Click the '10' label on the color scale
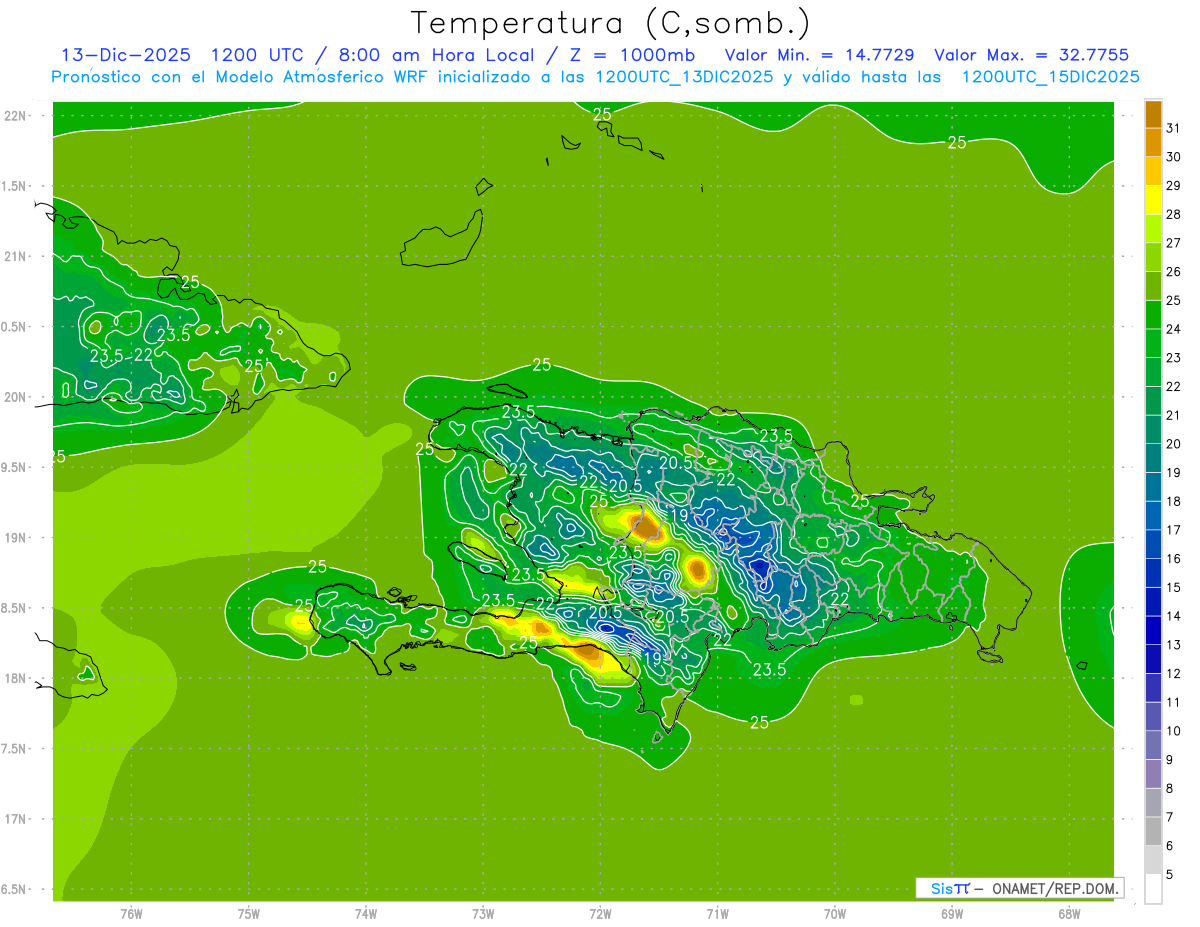The image size is (1200, 927). 1173,731
